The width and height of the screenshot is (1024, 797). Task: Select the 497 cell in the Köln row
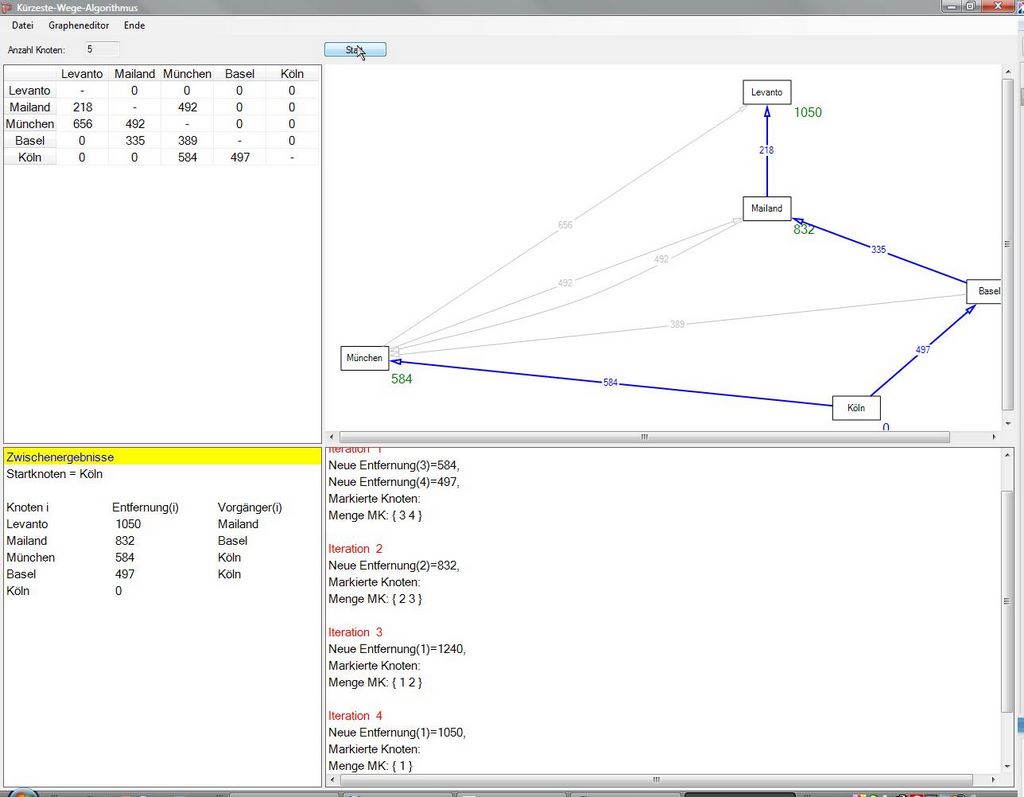coord(239,158)
